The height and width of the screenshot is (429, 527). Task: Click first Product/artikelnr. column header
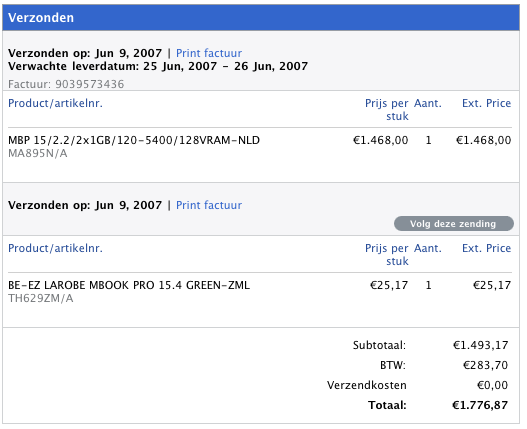[x=55, y=103]
